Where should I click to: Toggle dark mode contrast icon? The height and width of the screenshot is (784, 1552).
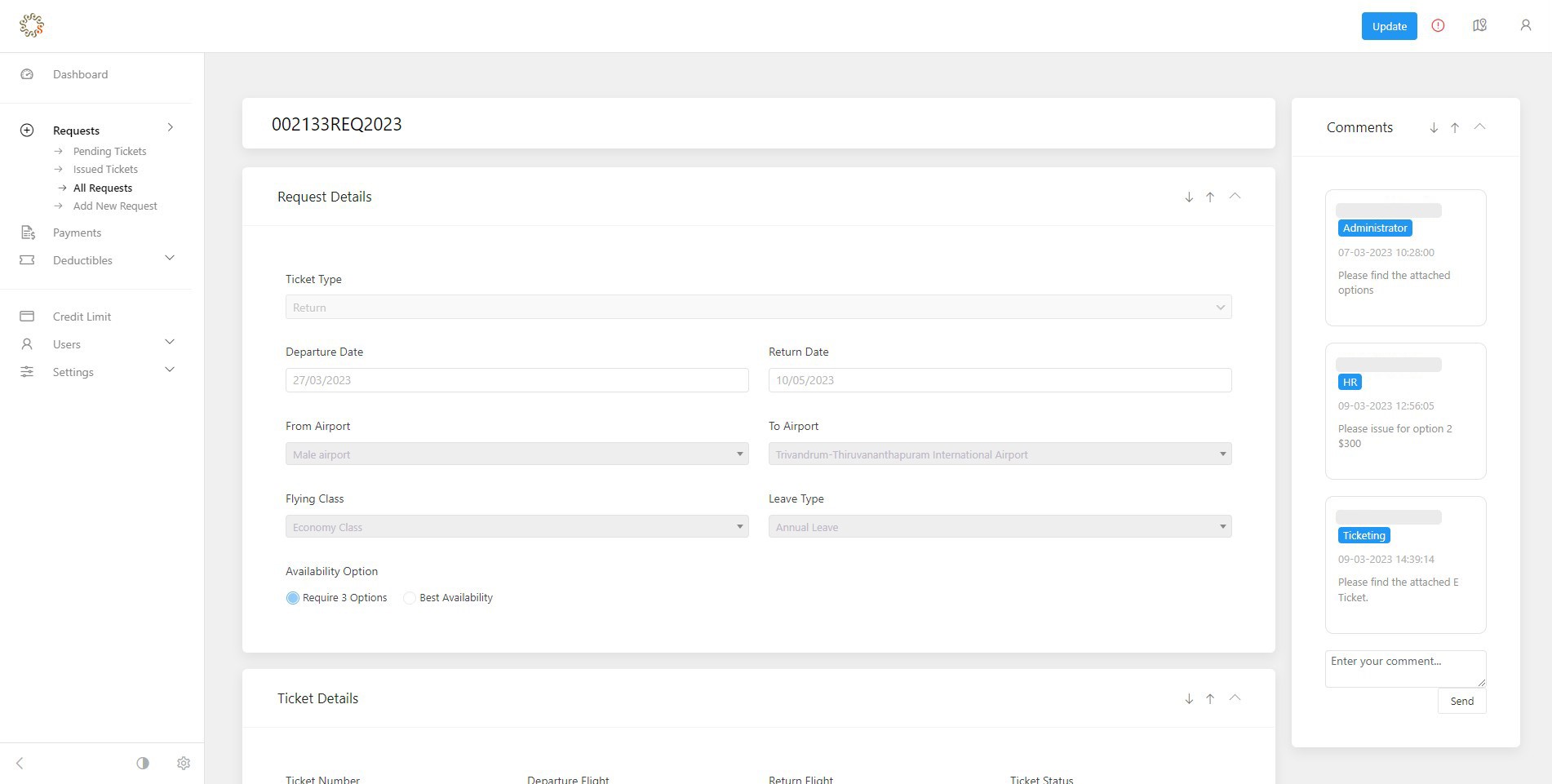tap(143, 764)
